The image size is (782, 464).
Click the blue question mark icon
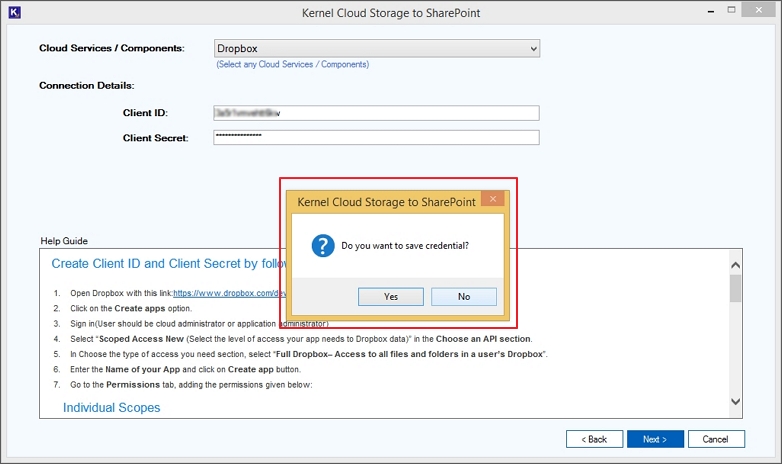[323, 245]
